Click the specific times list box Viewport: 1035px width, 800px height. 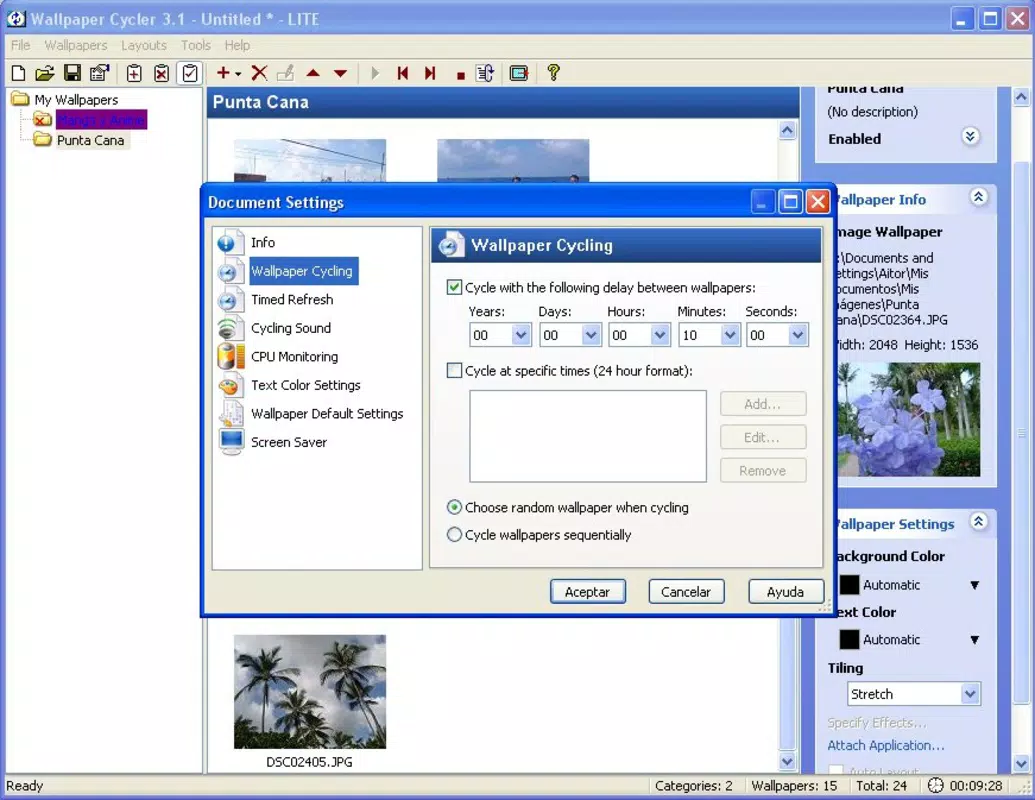[x=587, y=436]
